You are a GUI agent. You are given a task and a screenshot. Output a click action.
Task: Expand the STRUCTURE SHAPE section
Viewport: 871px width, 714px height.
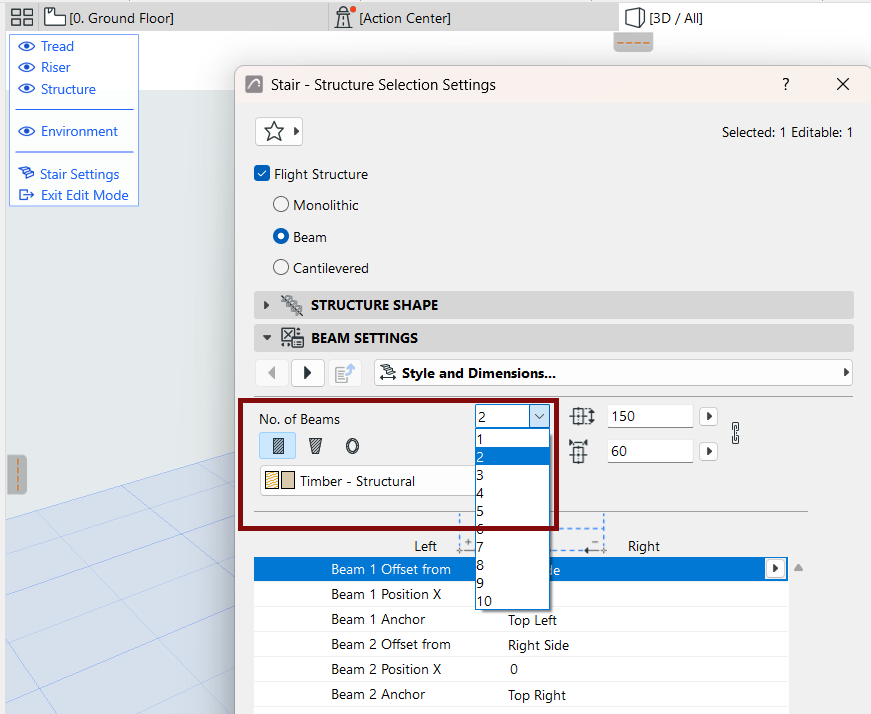(267, 305)
